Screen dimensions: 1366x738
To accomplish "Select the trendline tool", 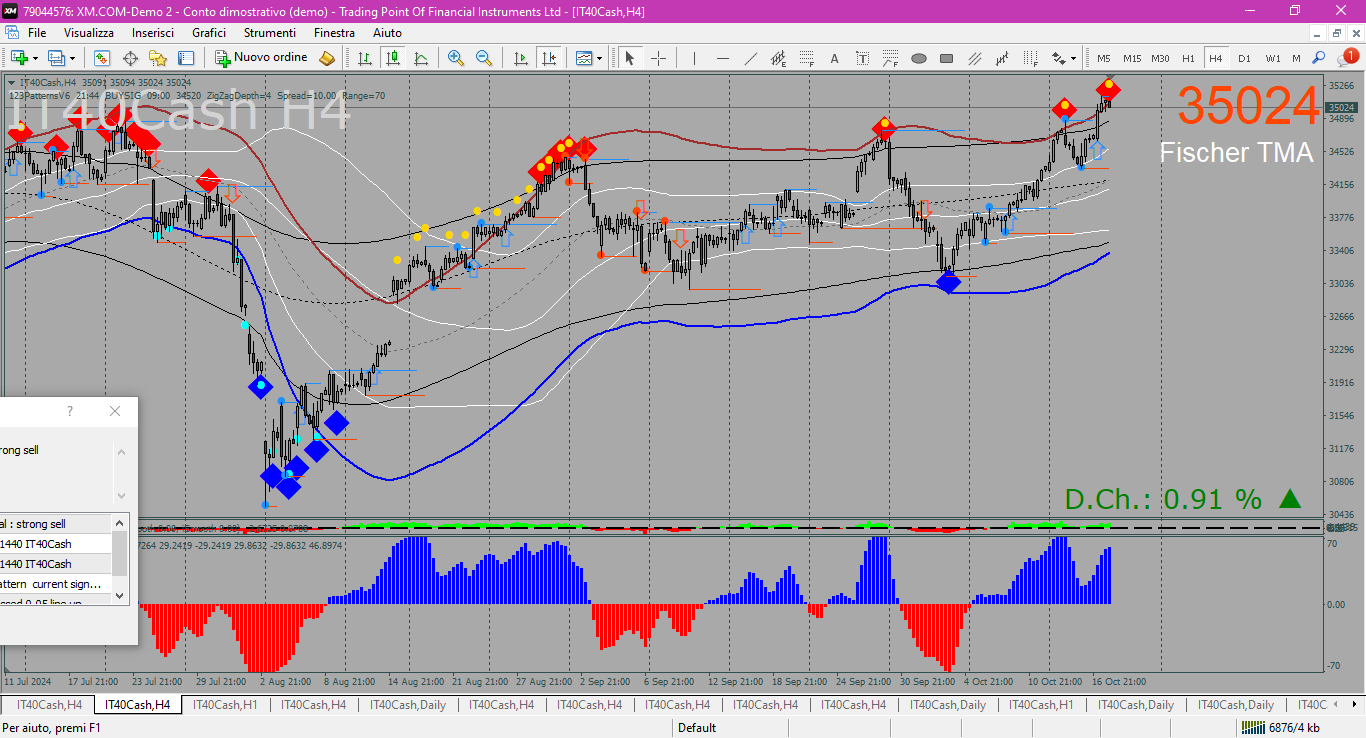I will click(750, 58).
